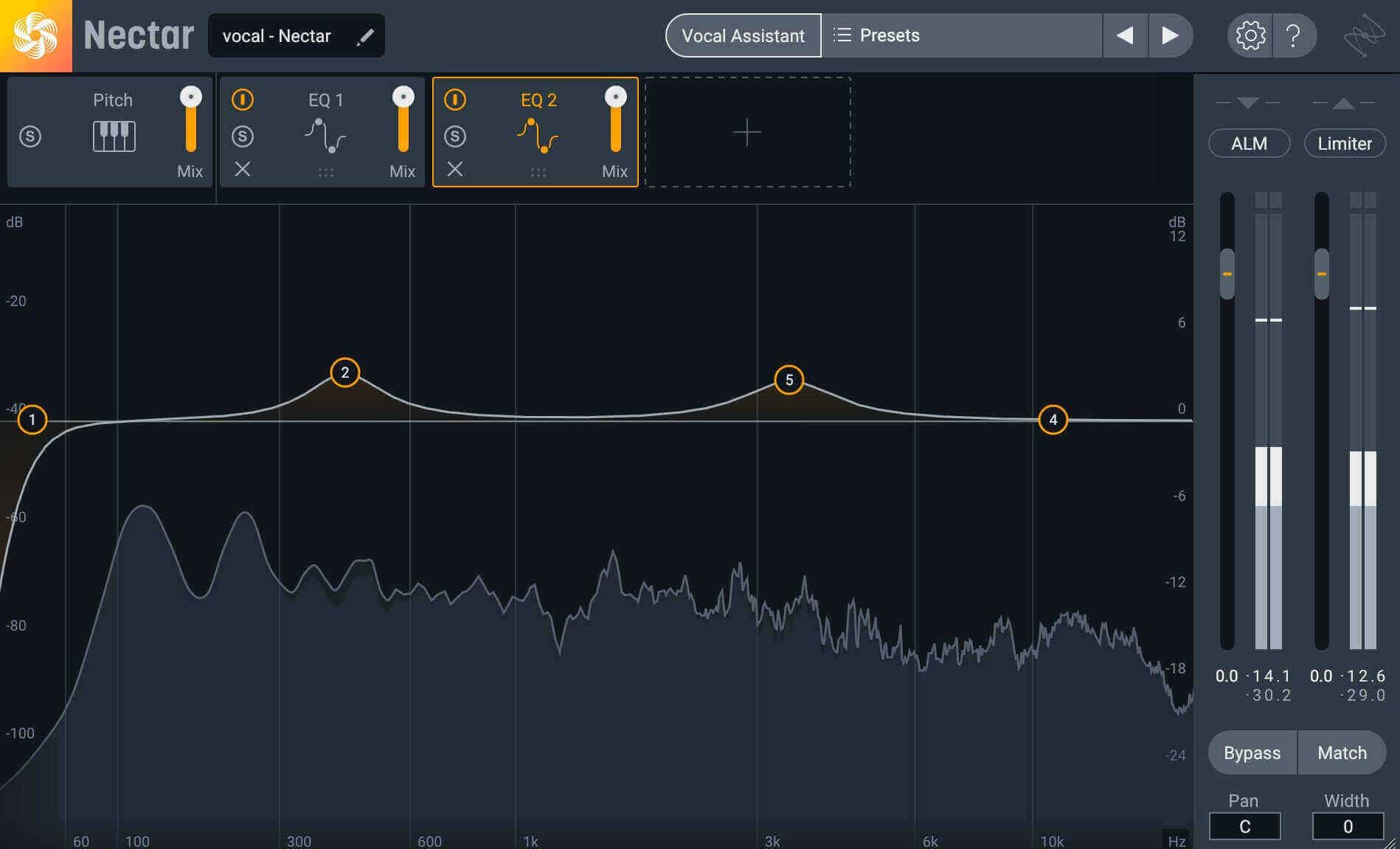Click the output gain fader handle
The width and height of the screenshot is (1400, 849).
1322,274
